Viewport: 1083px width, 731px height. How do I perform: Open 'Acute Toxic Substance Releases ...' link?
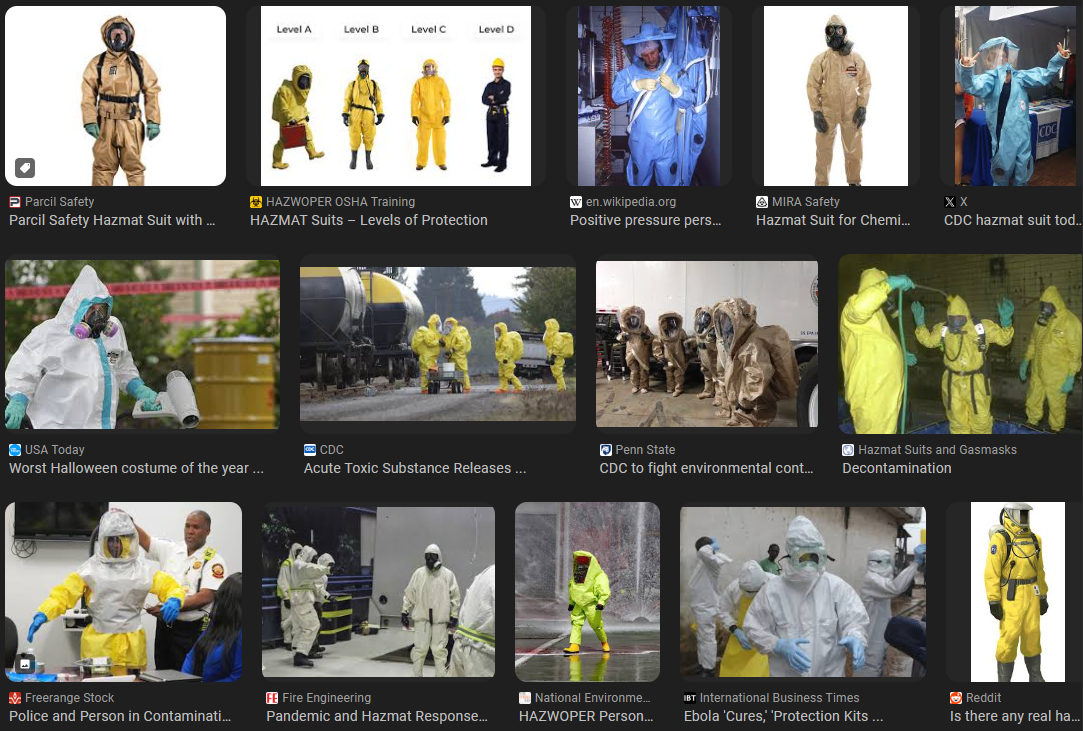pos(415,468)
